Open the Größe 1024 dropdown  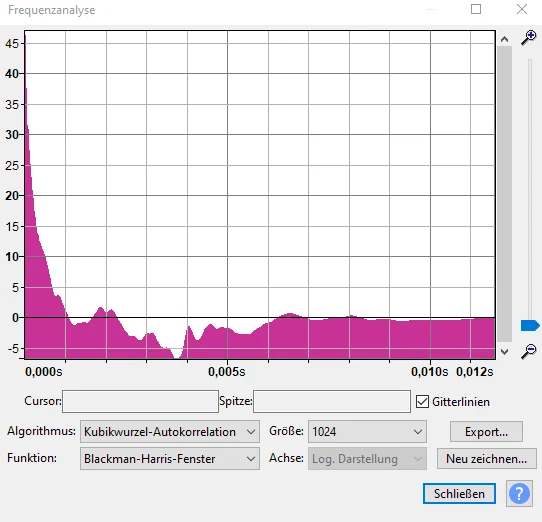(x=367, y=431)
